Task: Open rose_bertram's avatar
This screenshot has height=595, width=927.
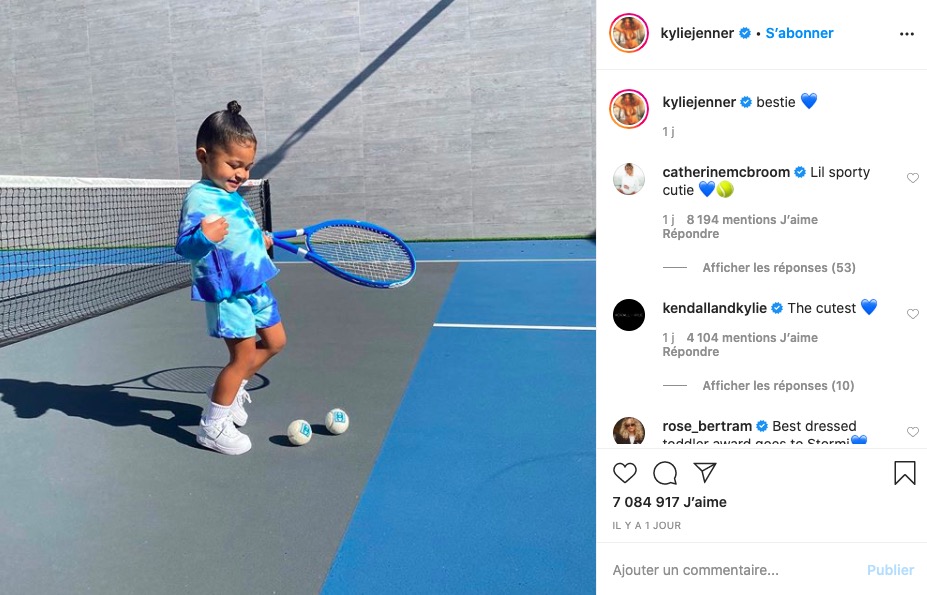Action: point(629,431)
